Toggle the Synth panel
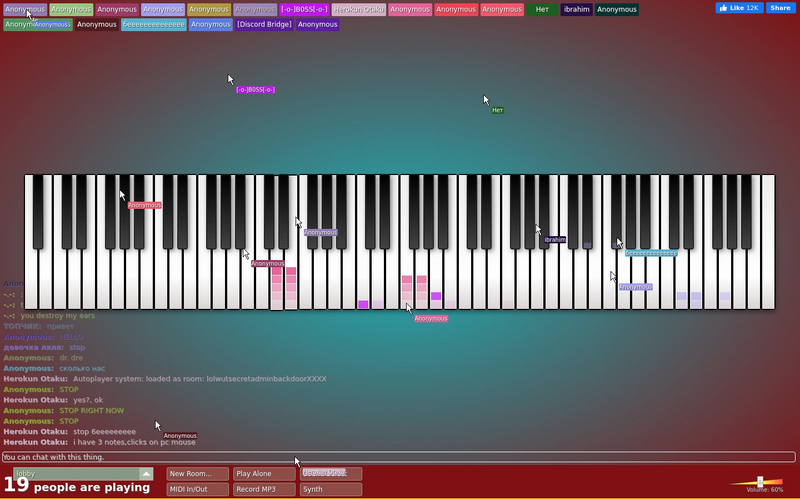The image size is (800, 500). [331, 489]
